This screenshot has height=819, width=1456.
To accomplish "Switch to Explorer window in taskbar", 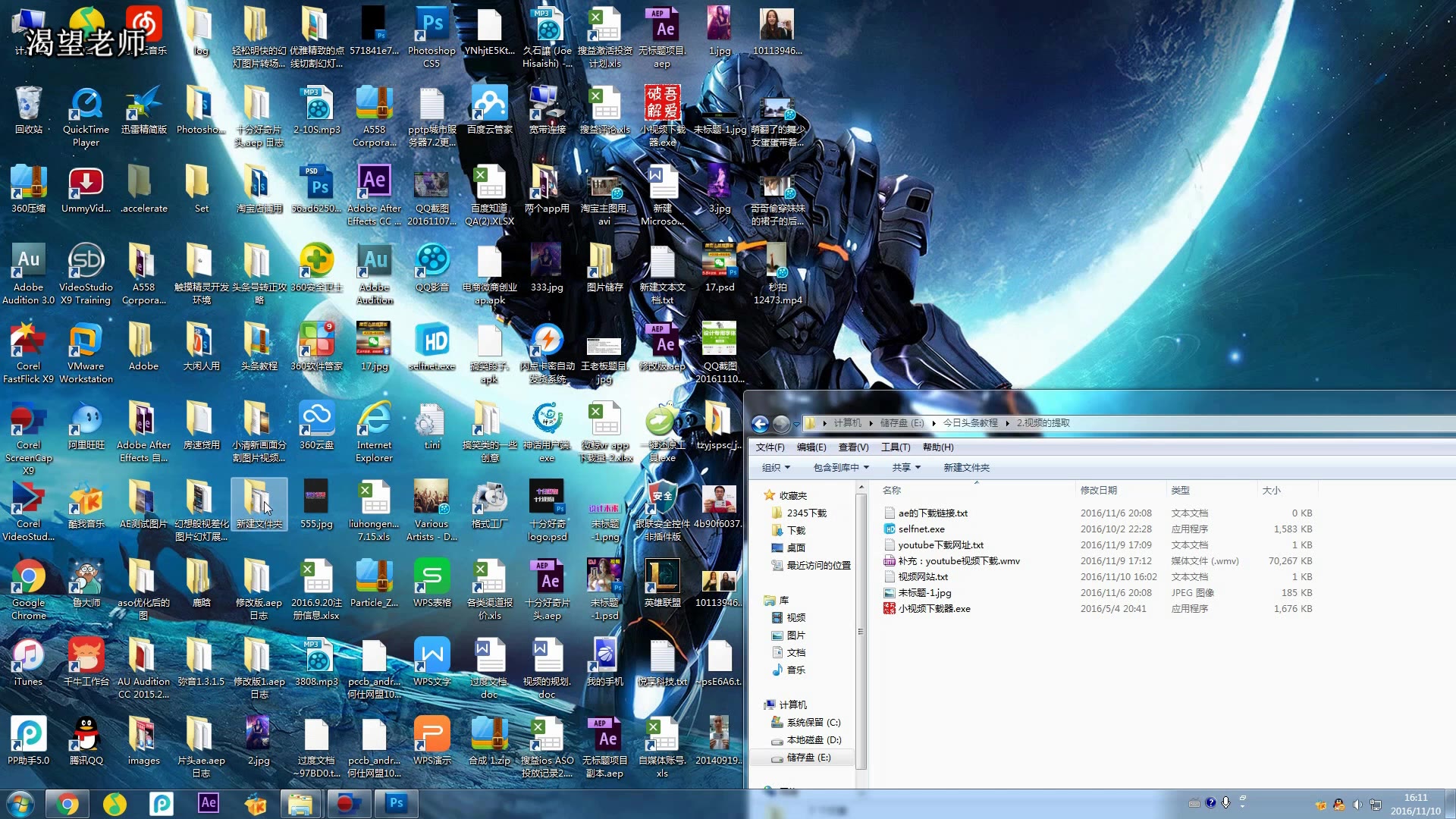I will 300,803.
